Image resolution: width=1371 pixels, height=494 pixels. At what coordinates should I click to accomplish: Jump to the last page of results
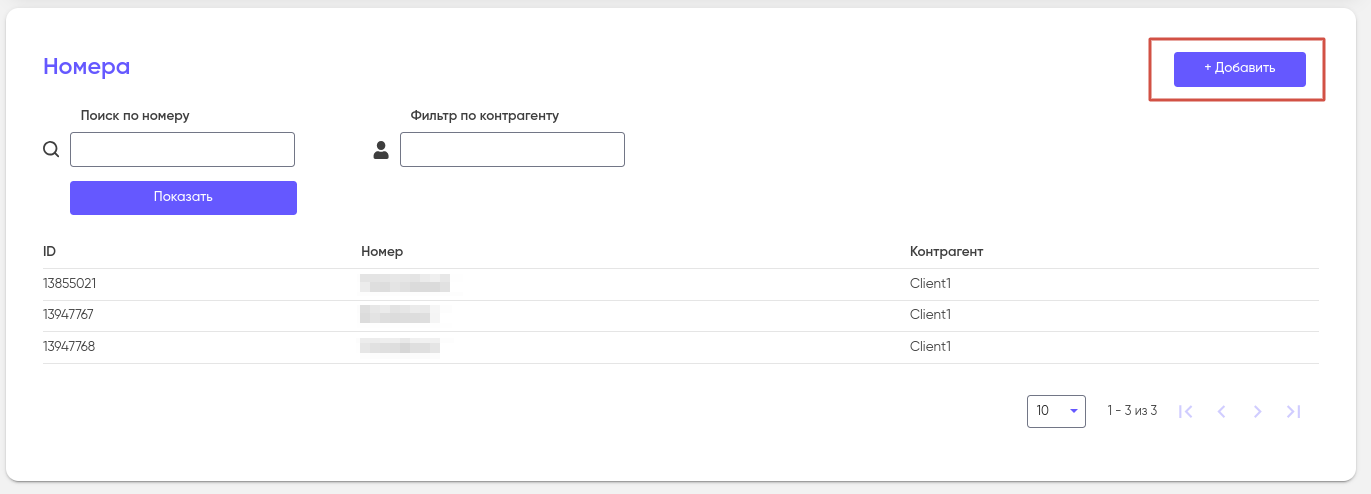point(1293,411)
